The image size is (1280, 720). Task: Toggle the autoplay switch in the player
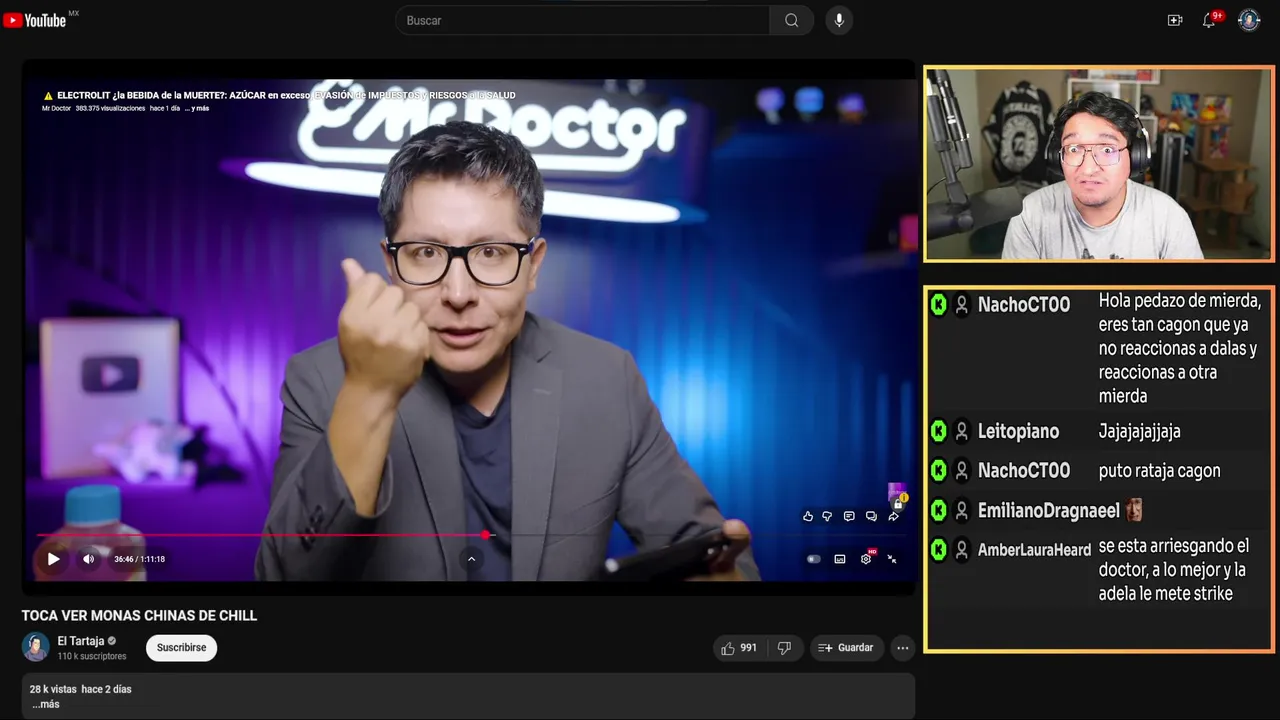click(x=814, y=559)
